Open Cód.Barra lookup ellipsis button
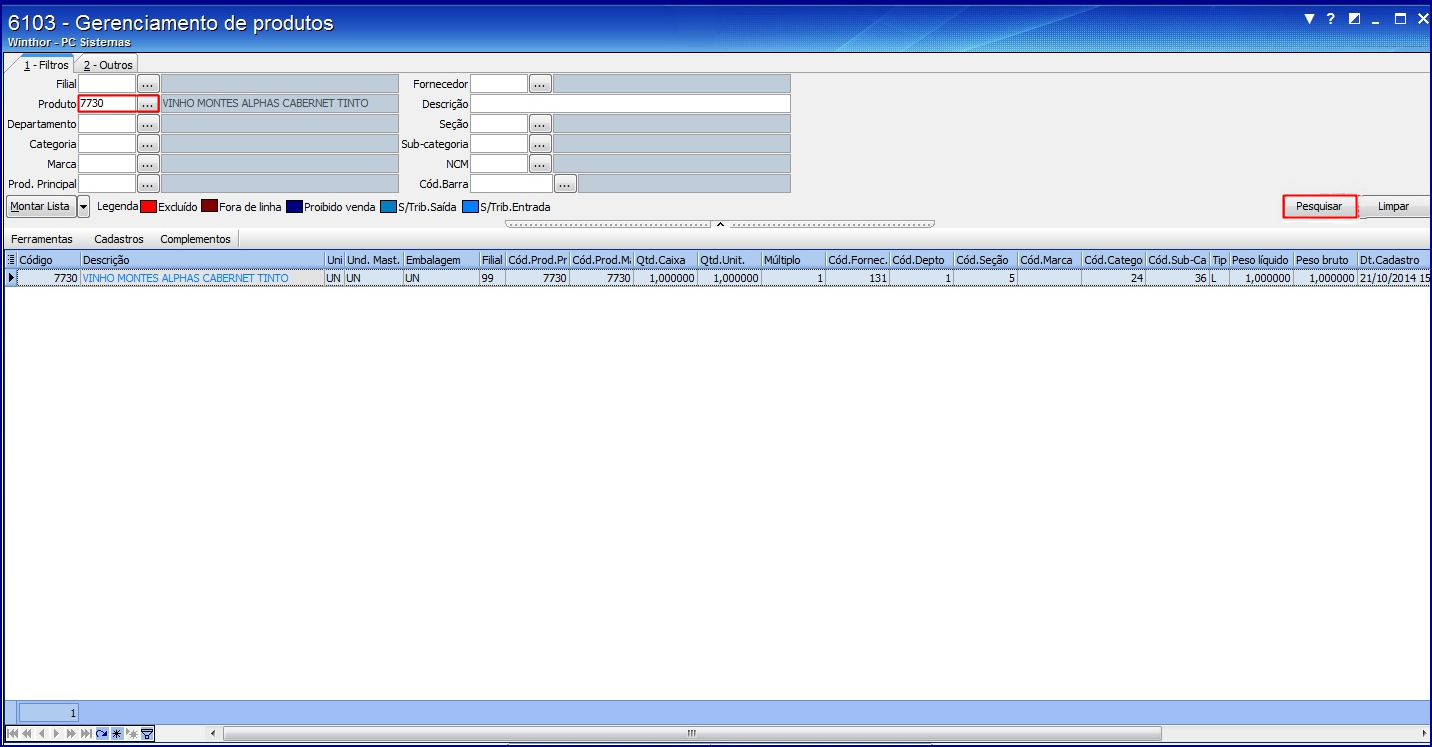 [x=565, y=184]
